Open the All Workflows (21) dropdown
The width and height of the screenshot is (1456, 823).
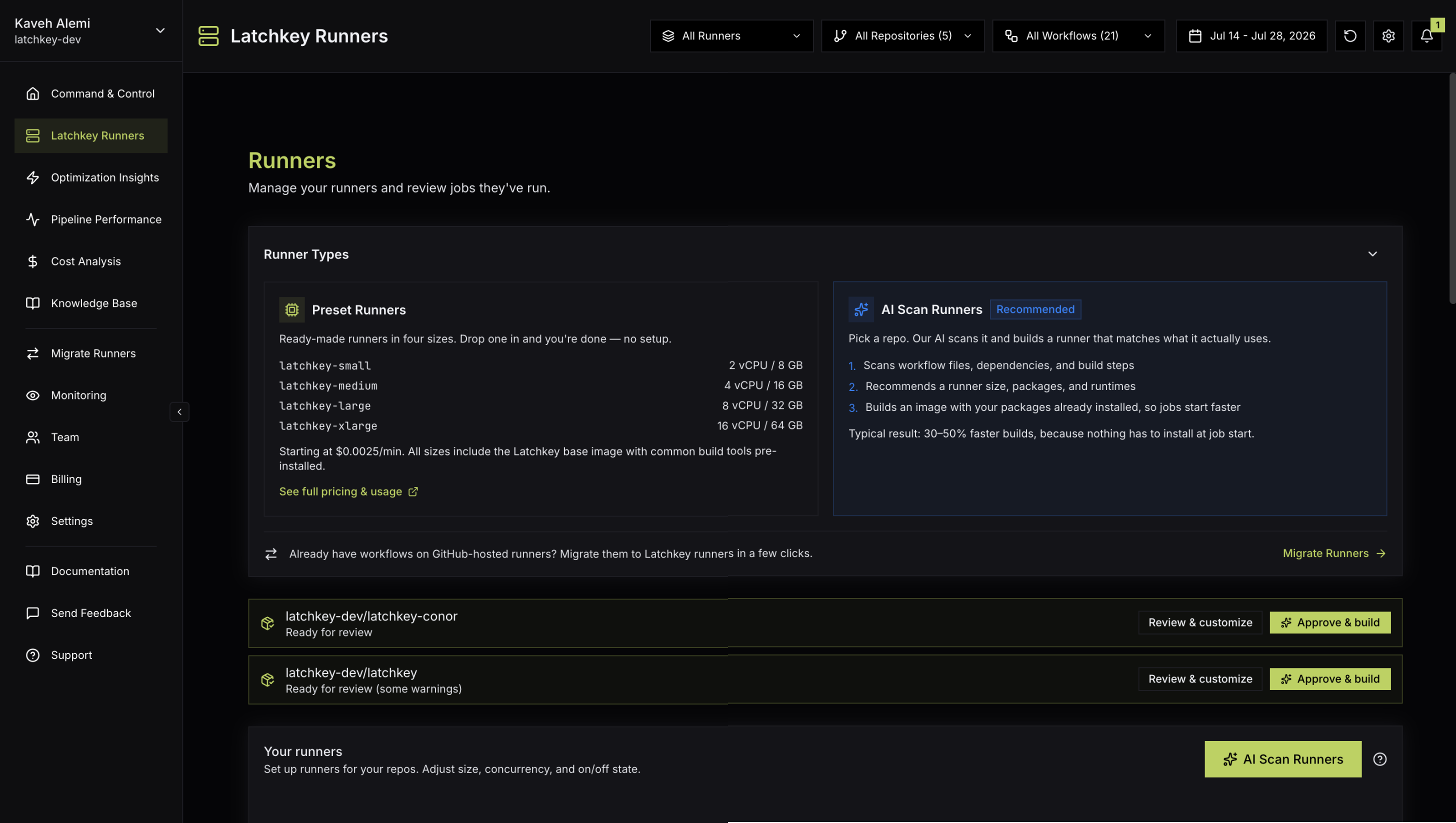[1078, 35]
